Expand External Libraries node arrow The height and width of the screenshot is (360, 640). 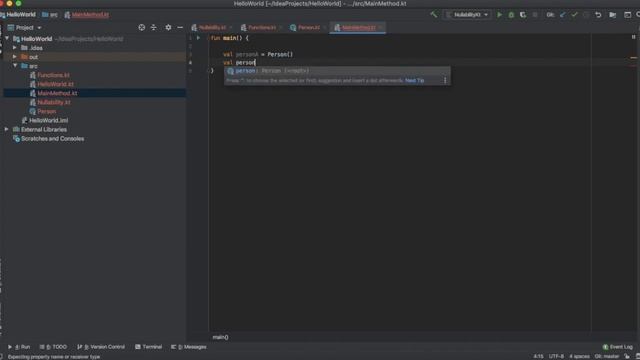coord(7,129)
